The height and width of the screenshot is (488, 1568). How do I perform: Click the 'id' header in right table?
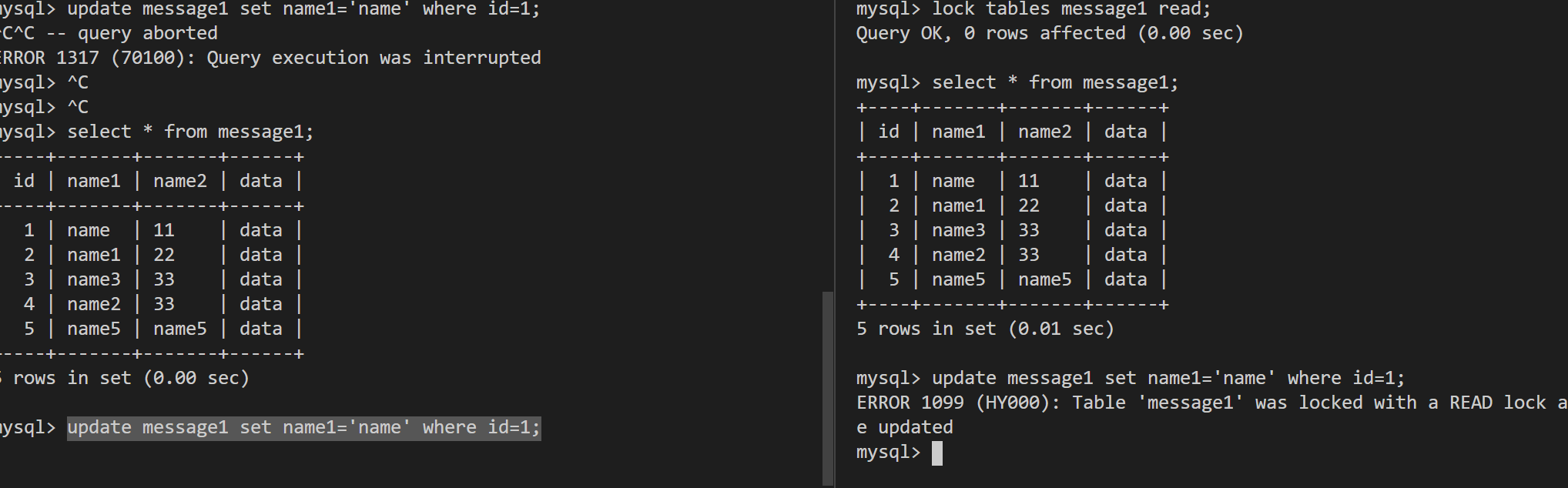tap(889, 132)
